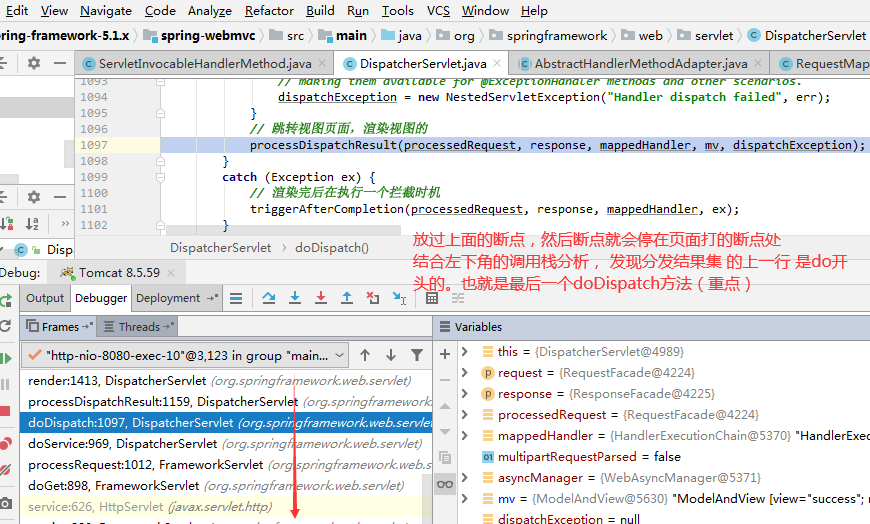Viewport: 870px width, 524px height.
Task: Toggle Mute Breakpoints icon
Action: (6, 470)
